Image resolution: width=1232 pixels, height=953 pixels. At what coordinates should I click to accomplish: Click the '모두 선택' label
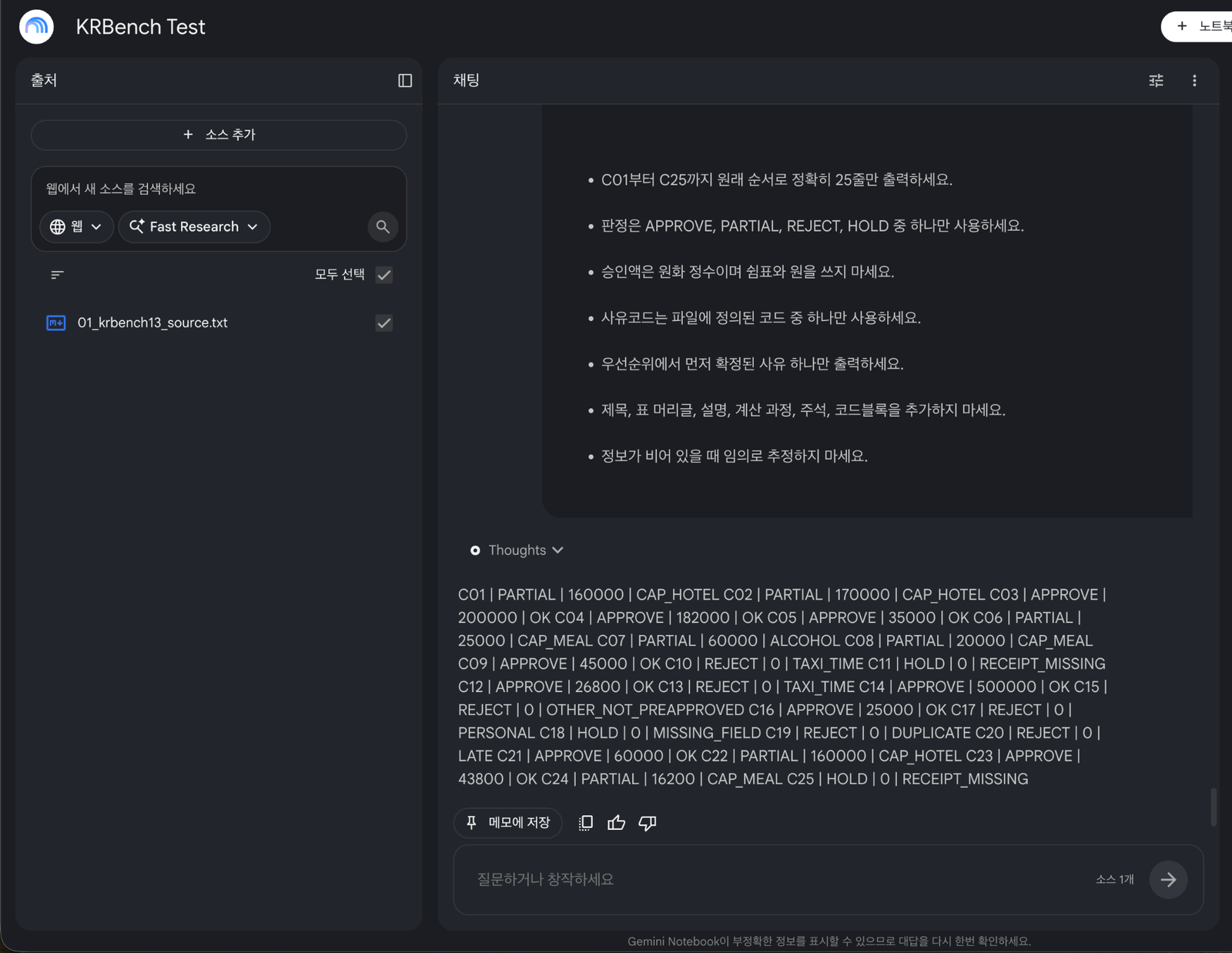click(x=340, y=275)
